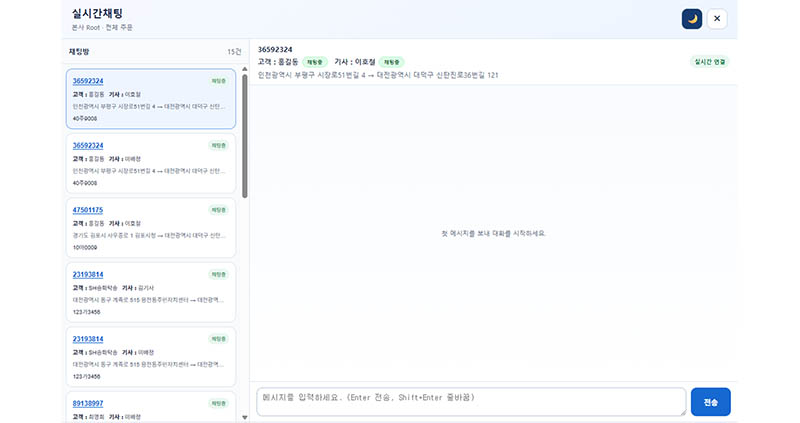
Task: Click status badge beside 고객 : 홍길동 in header
Action: pos(315,62)
